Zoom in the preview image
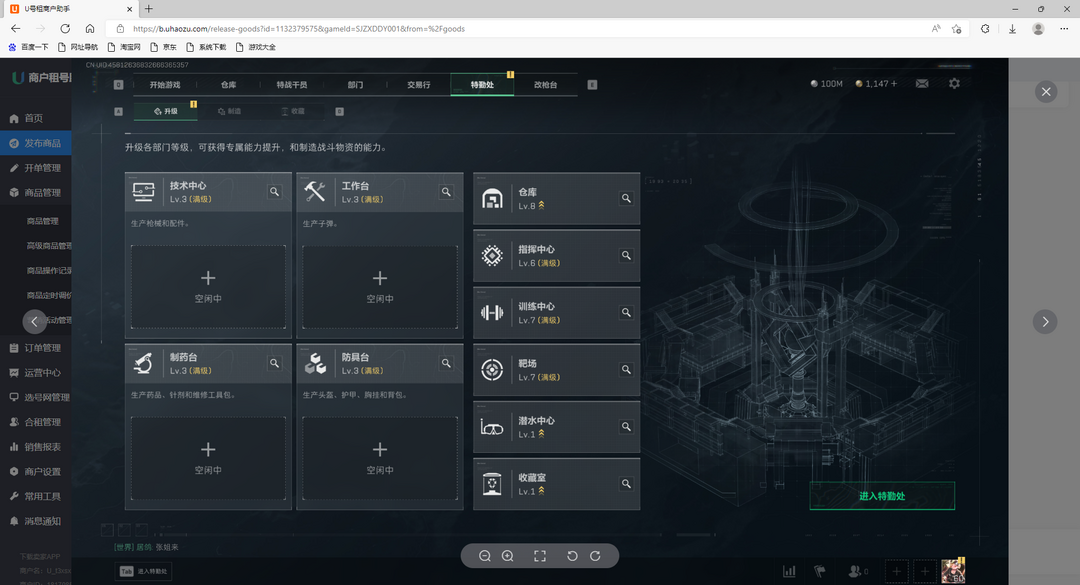 click(x=507, y=556)
